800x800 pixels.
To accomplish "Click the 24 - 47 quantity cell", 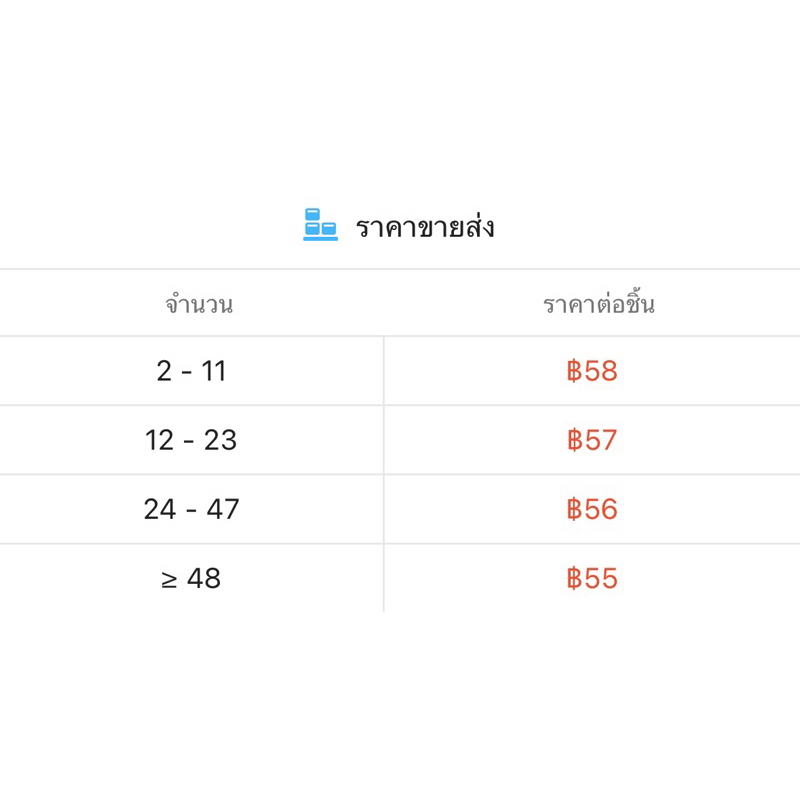I will [191, 509].
